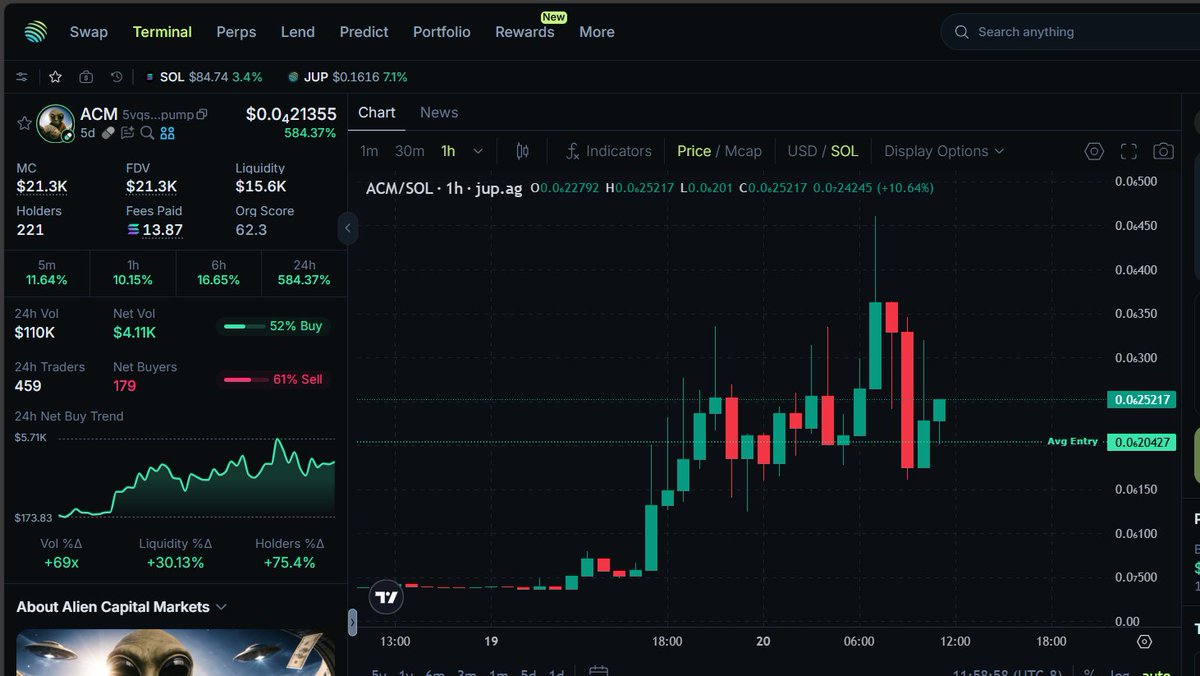The height and width of the screenshot is (676, 1200).
Task: Click the Jupiter logo icon
Action: point(36,32)
